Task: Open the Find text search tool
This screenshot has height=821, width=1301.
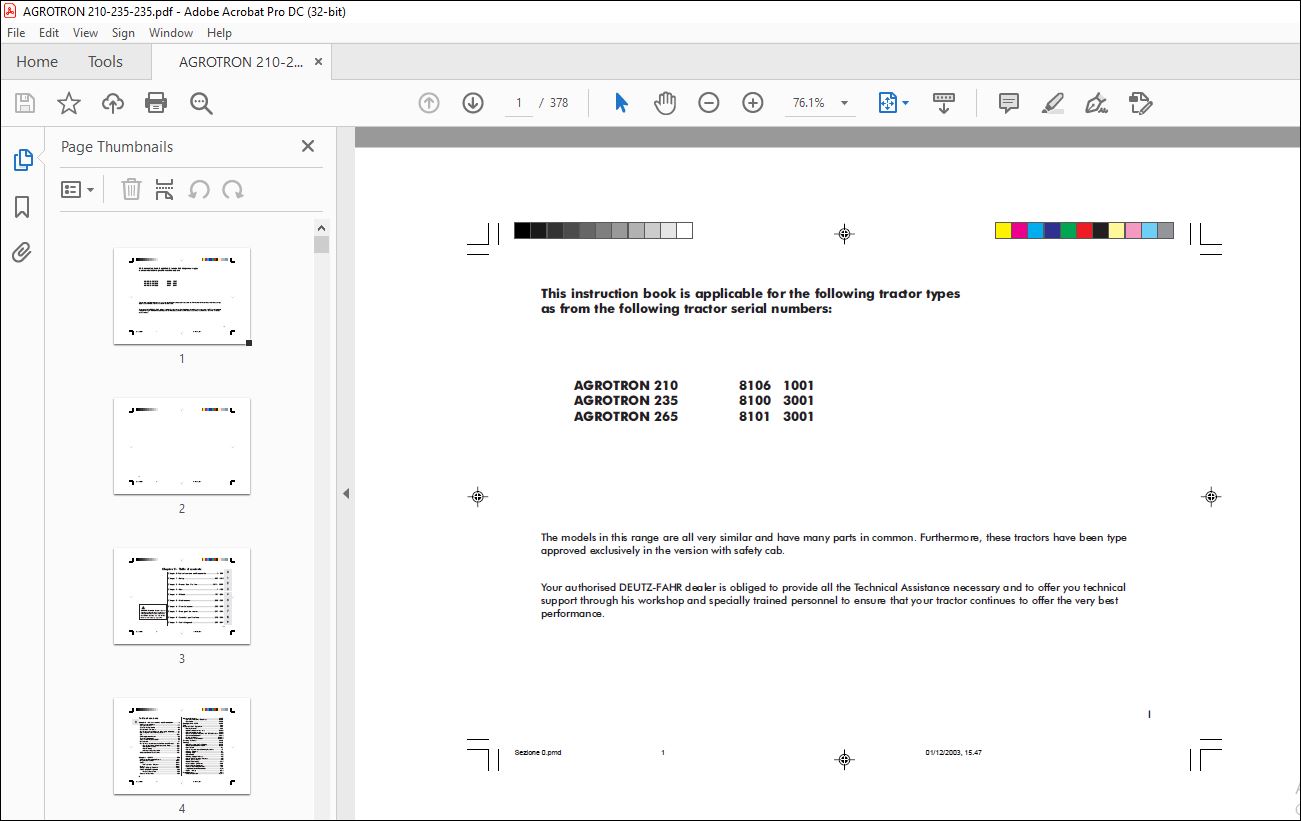Action: 201,103
